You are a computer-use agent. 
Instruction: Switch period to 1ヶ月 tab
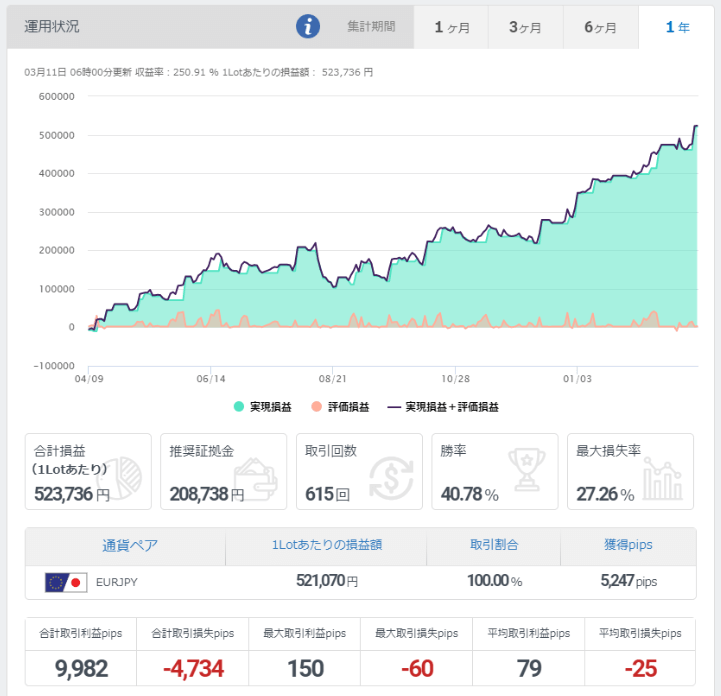click(451, 27)
